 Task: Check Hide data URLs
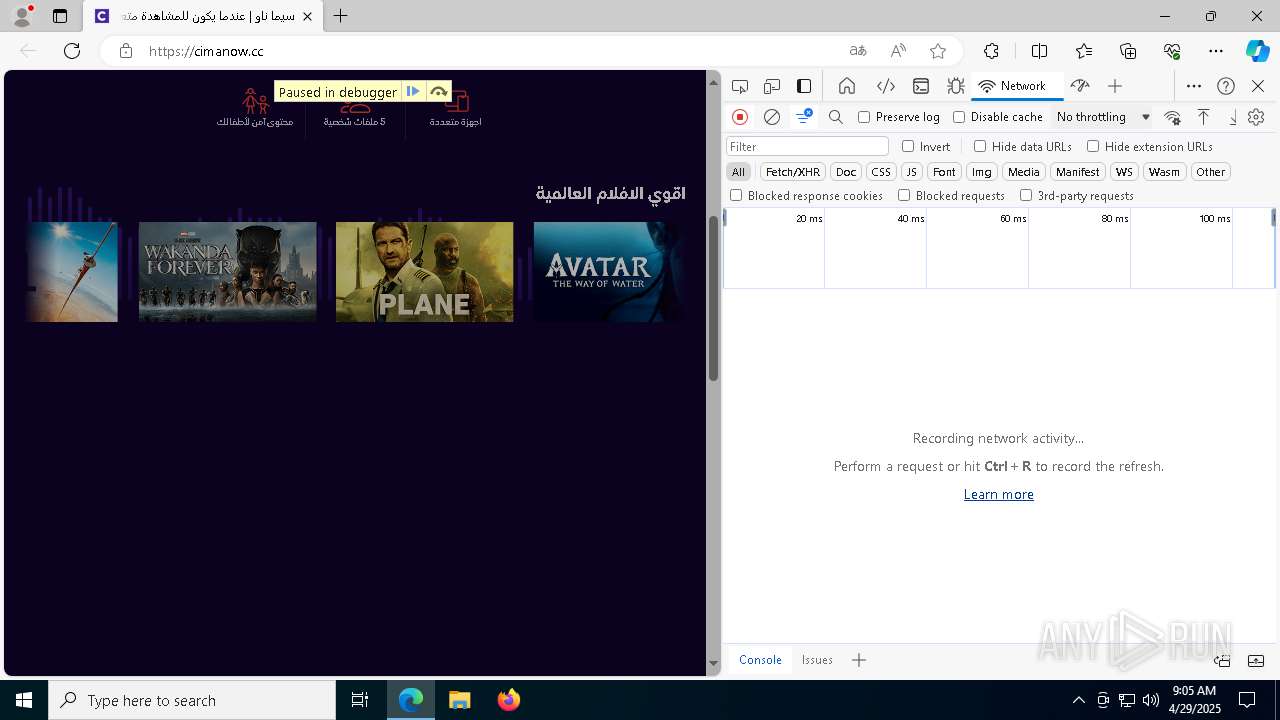click(x=980, y=146)
